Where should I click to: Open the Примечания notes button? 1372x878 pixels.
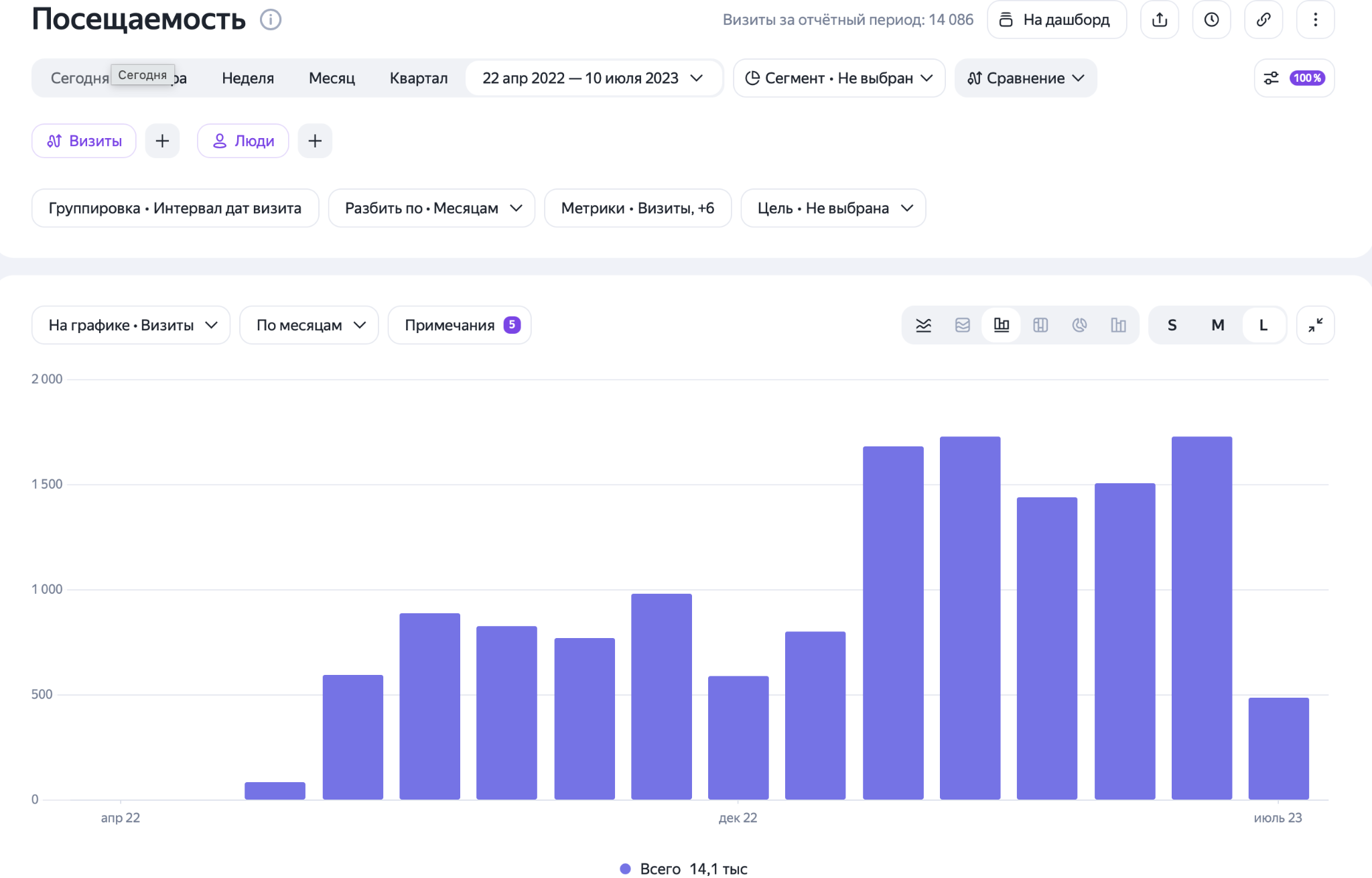[x=460, y=325]
